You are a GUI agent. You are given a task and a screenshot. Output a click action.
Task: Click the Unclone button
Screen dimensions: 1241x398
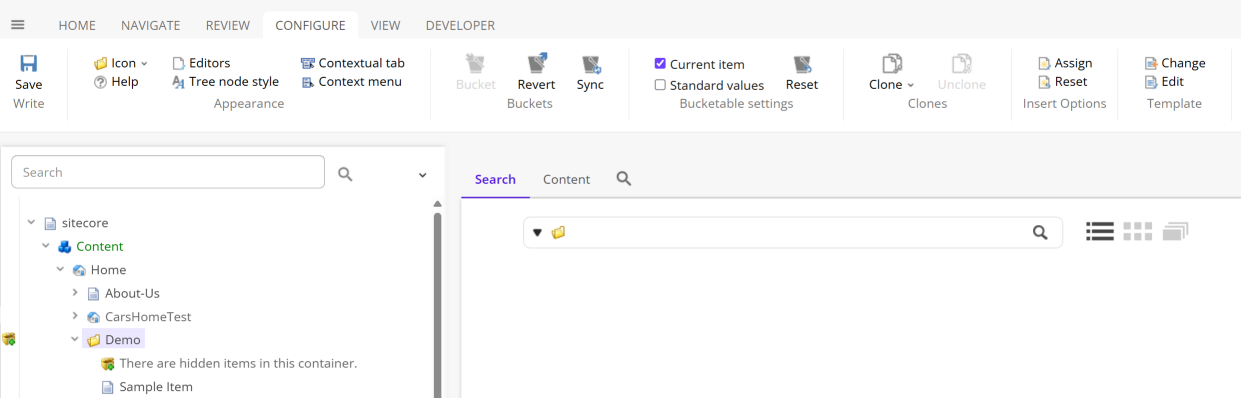point(961,73)
